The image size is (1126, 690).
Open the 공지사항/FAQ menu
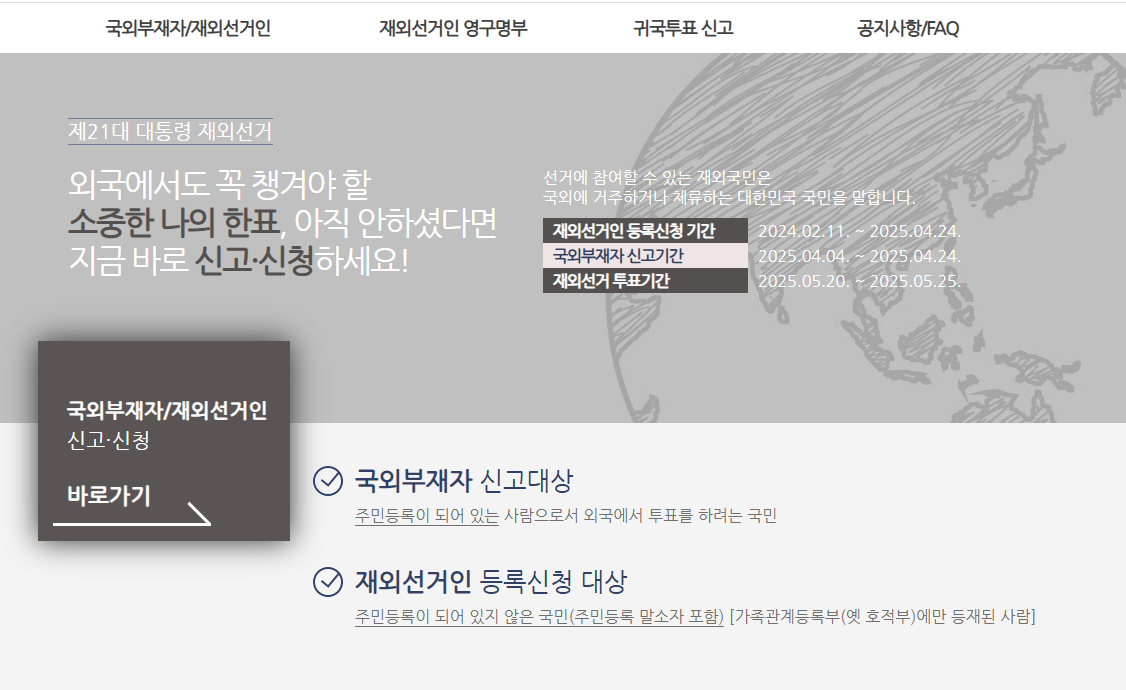pos(908,28)
